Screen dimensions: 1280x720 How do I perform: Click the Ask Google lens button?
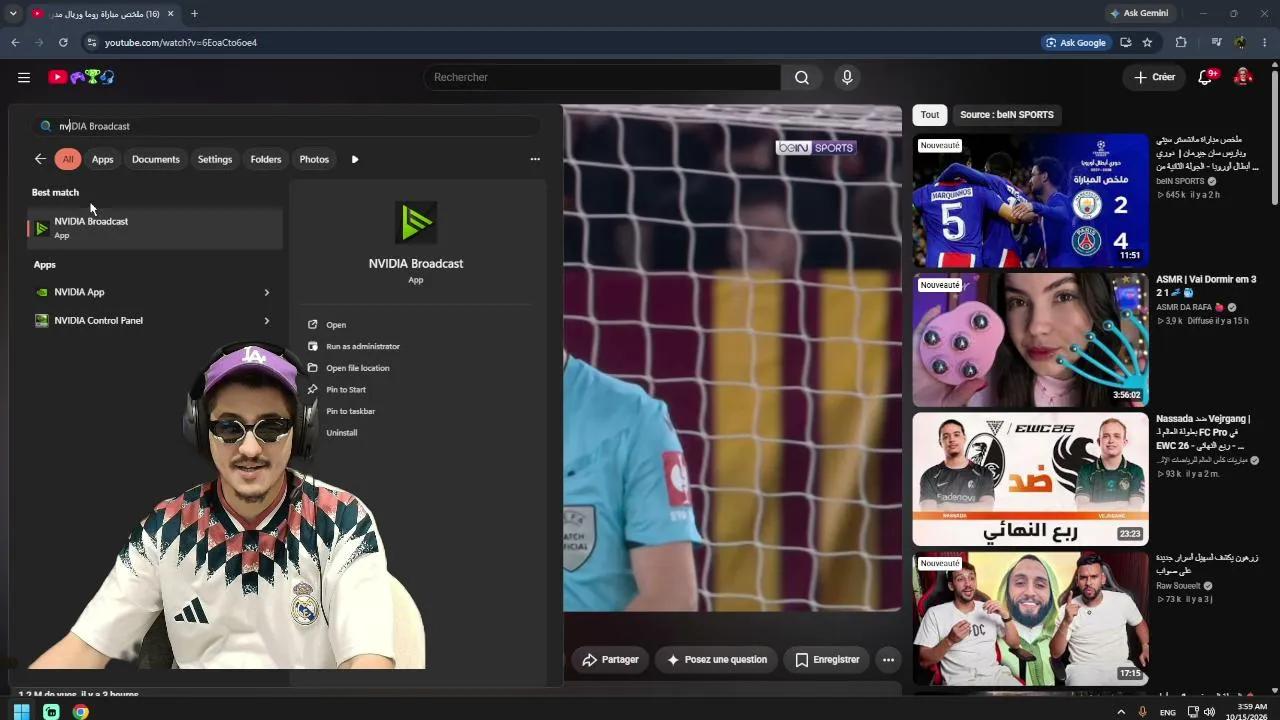coord(1075,43)
